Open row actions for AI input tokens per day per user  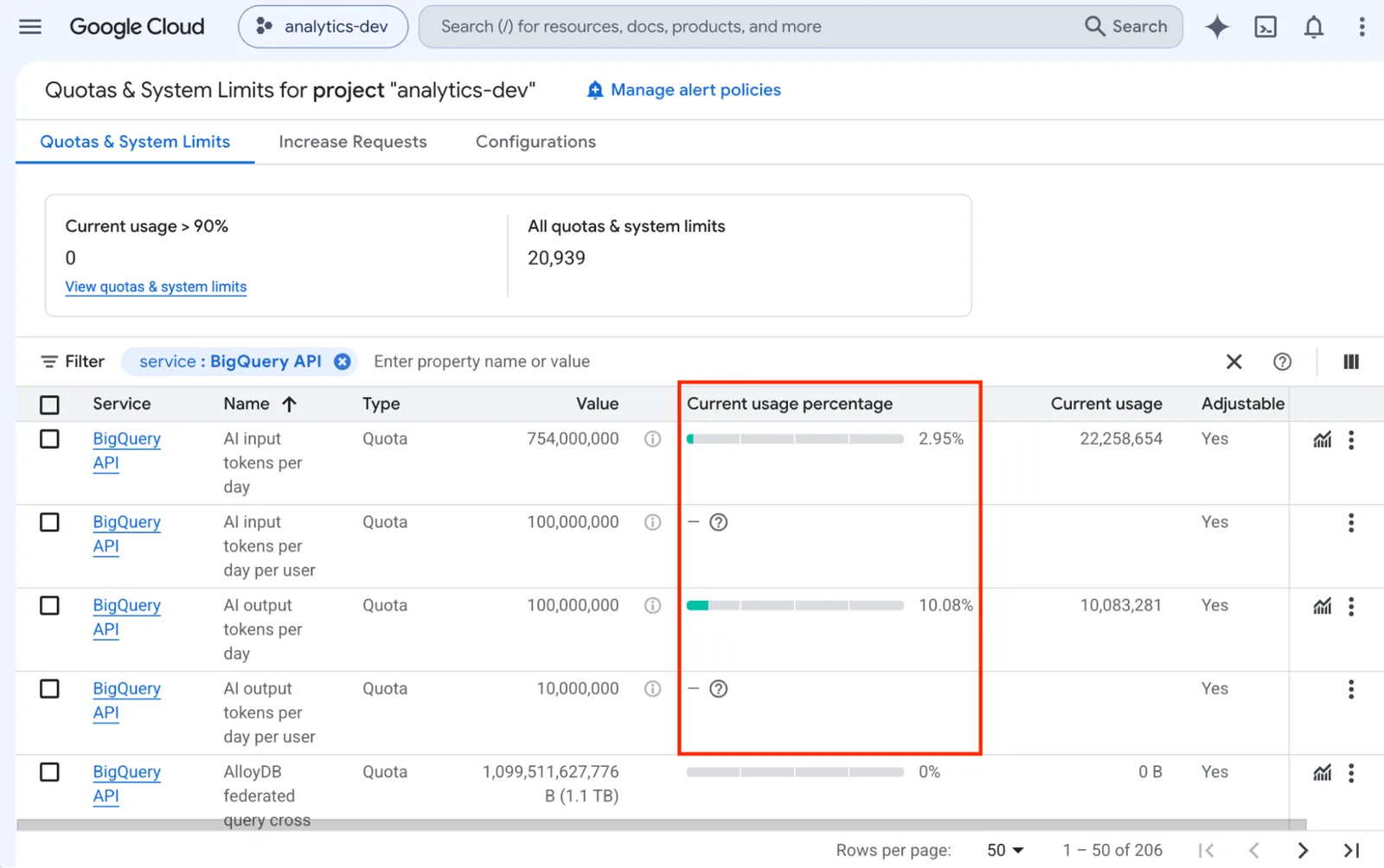click(x=1351, y=522)
